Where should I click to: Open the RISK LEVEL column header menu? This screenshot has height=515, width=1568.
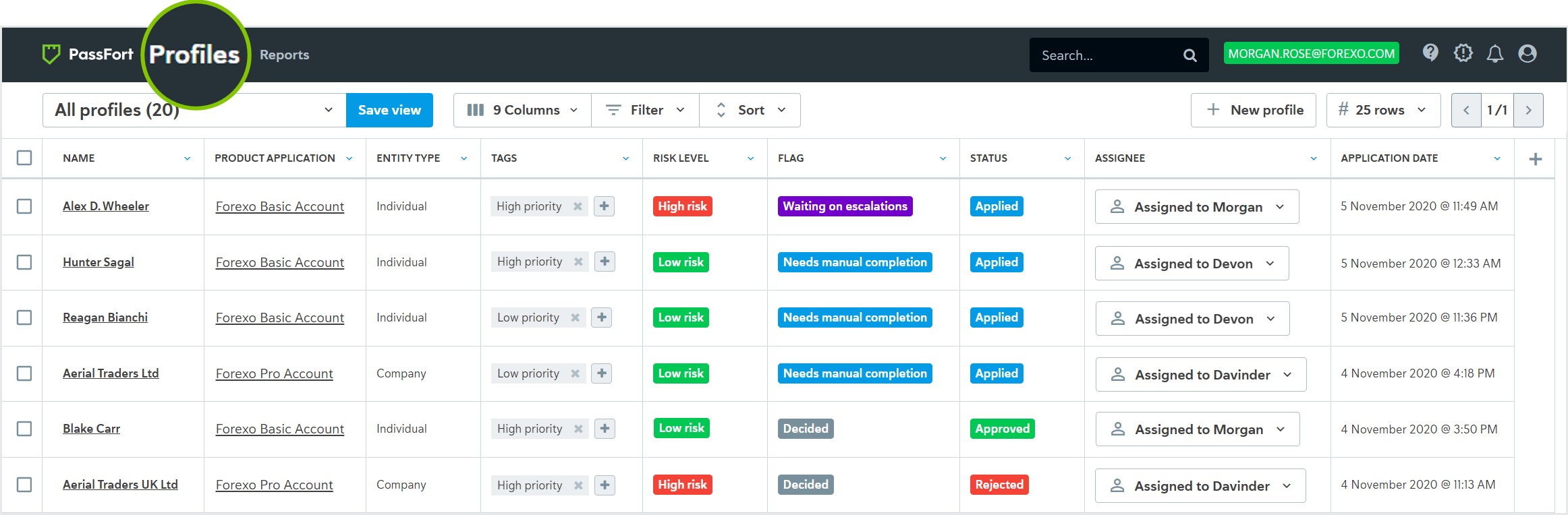[x=750, y=158]
